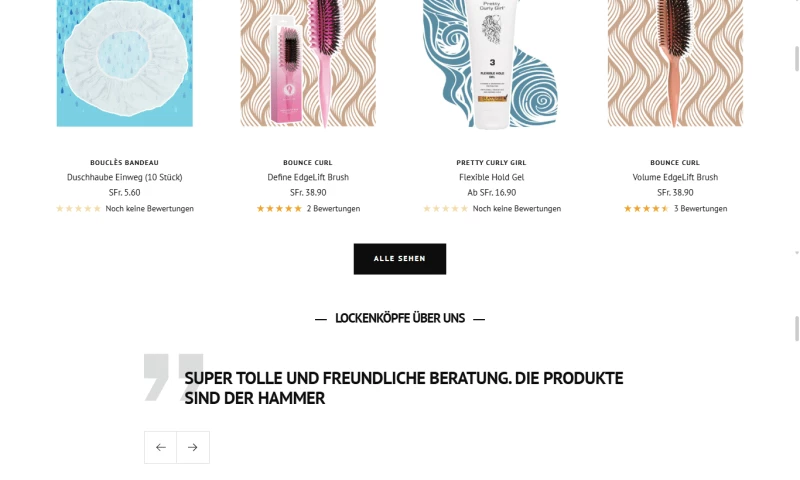Open Duschhaube Einweg (10 Stück) title link

[x=124, y=177]
